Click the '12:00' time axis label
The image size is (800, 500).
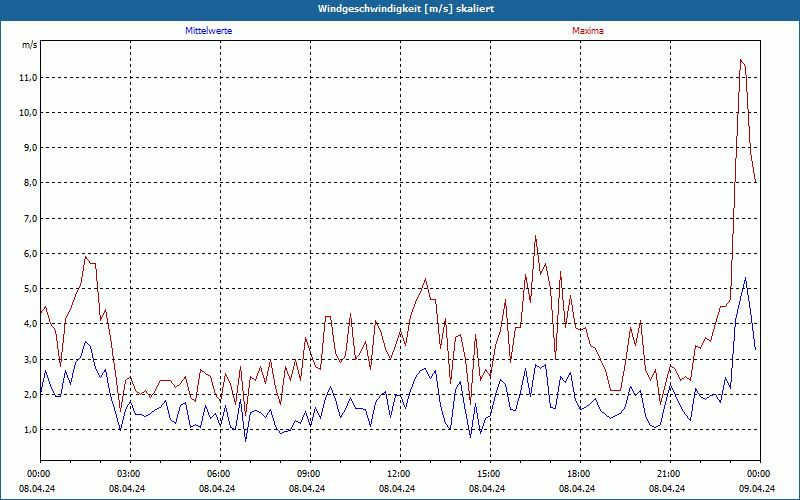pos(397,474)
